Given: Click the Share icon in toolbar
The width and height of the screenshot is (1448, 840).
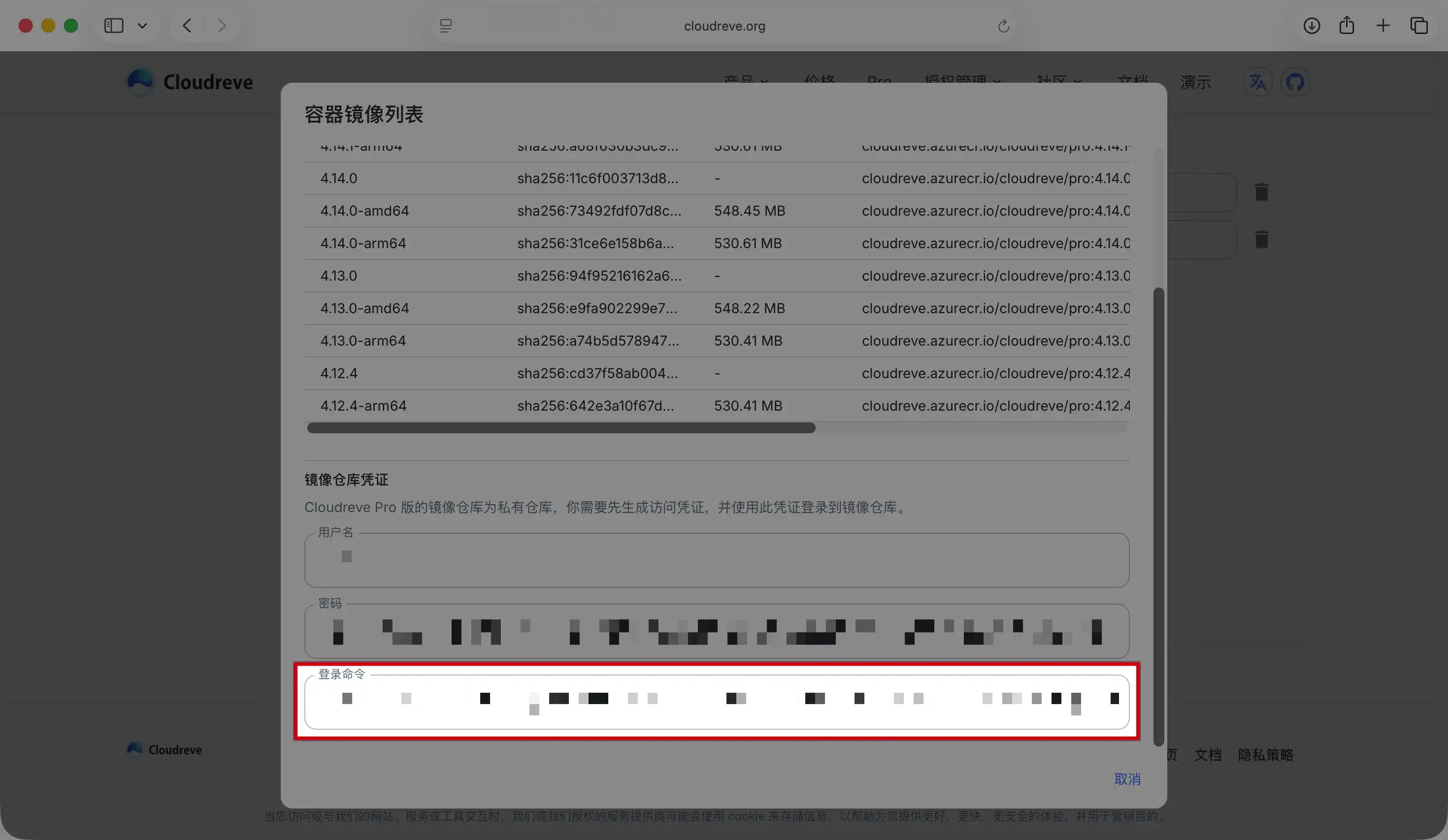Looking at the screenshot, I should [1347, 25].
